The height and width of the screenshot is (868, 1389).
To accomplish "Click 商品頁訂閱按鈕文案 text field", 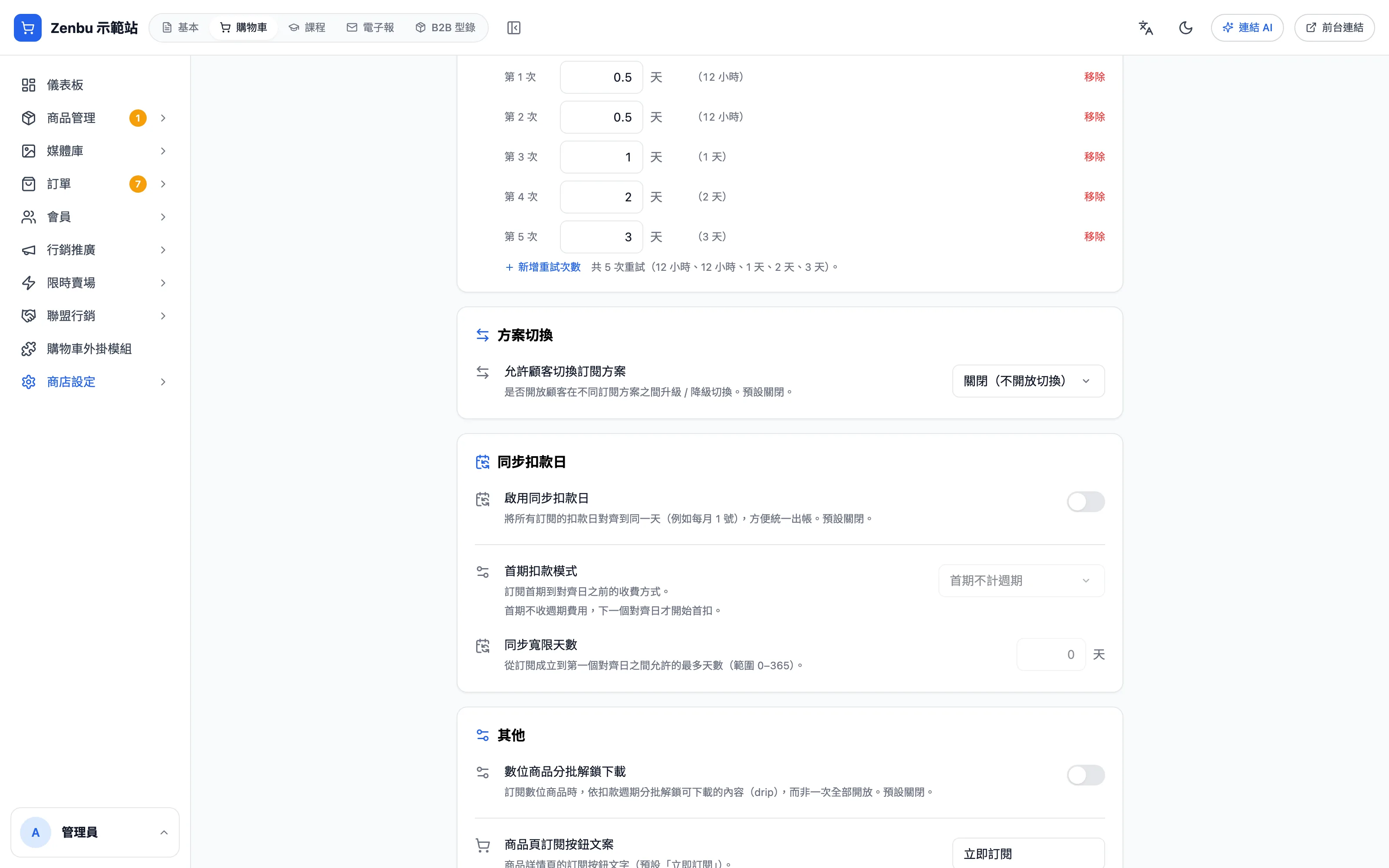I will [x=1028, y=853].
